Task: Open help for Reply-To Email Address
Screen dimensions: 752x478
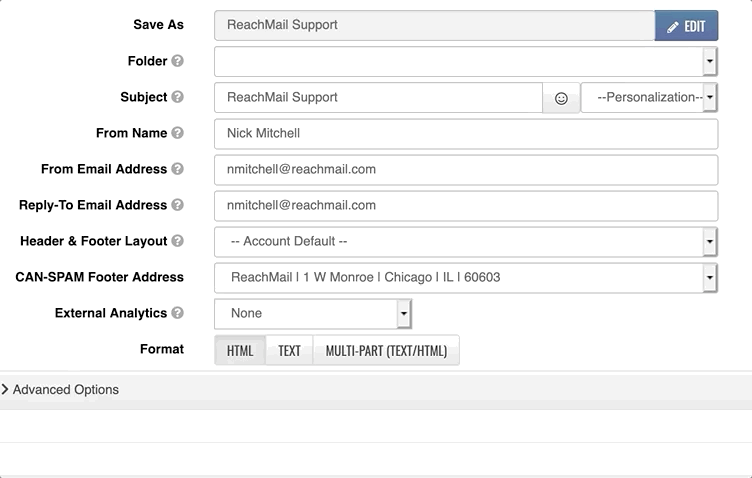Action: (177, 205)
